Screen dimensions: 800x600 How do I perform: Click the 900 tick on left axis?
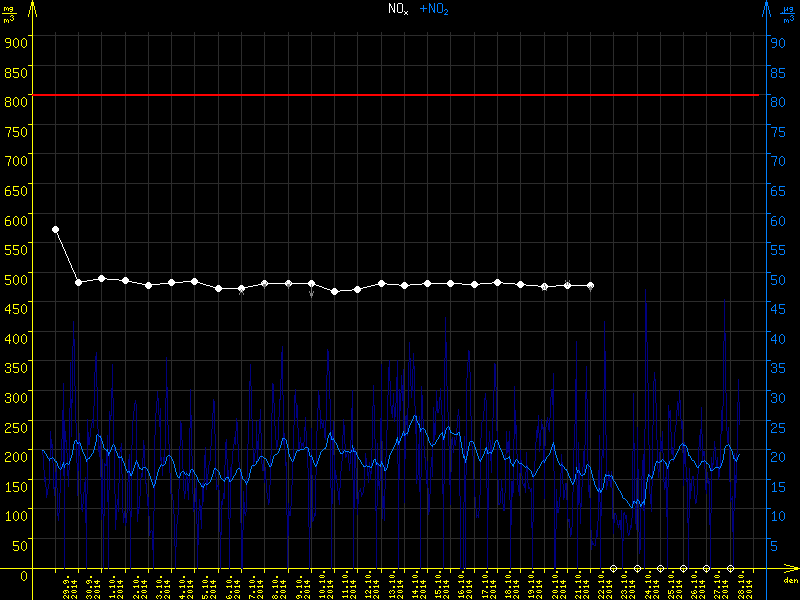point(17,42)
